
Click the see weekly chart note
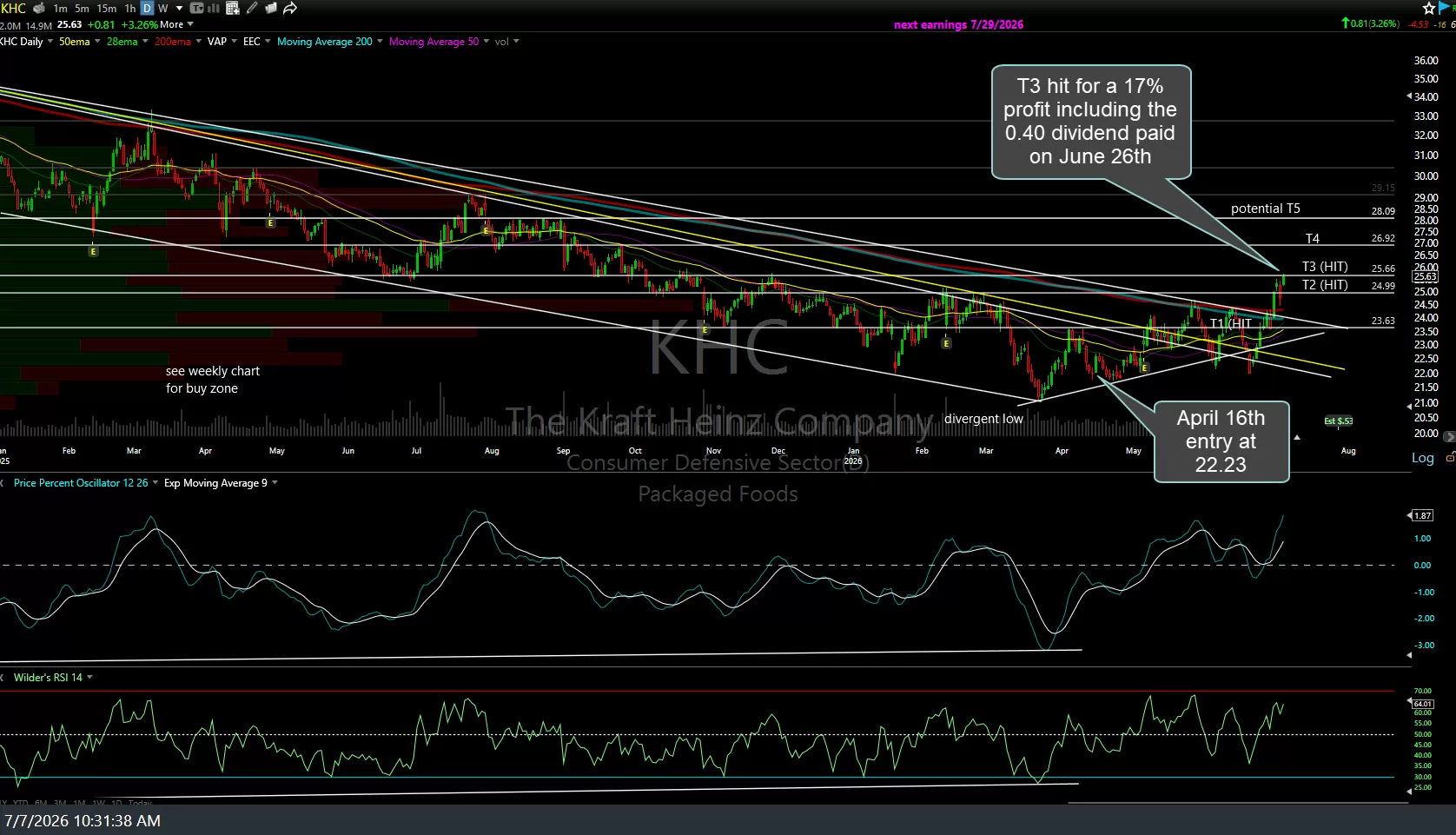(213, 380)
